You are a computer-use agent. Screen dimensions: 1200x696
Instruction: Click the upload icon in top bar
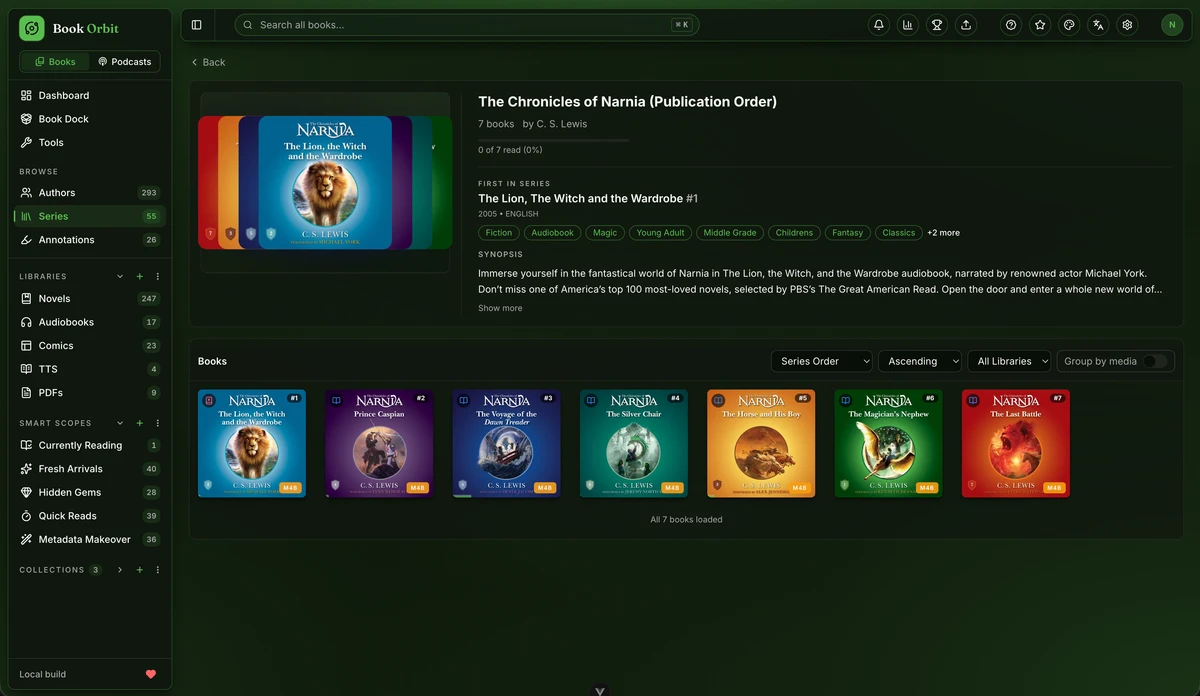(x=966, y=25)
